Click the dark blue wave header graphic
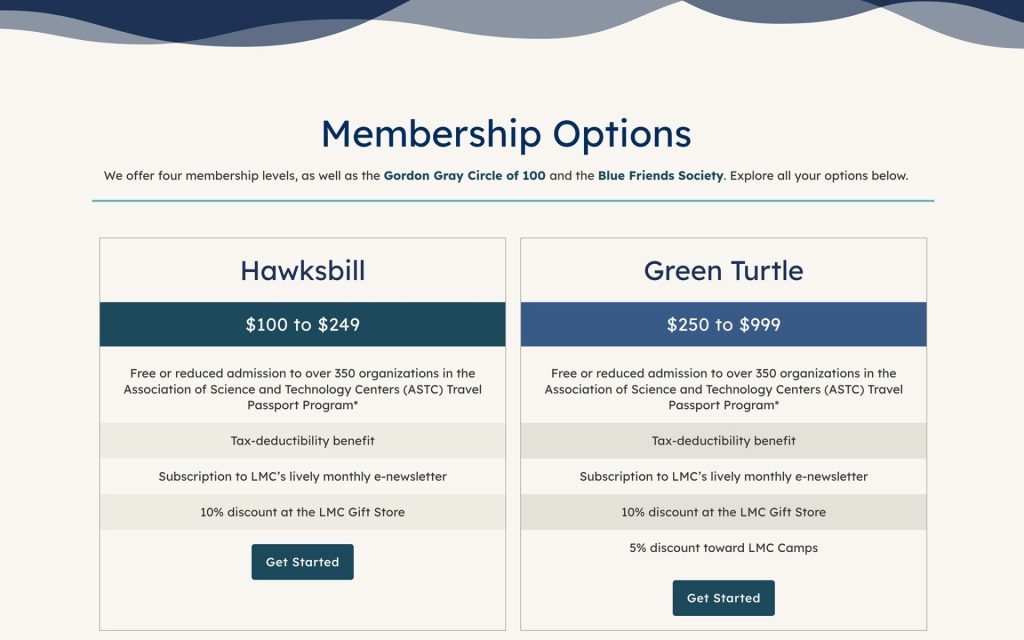Image resolution: width=1024 pixels, height=640 pixels. click(x=512, y=20)
